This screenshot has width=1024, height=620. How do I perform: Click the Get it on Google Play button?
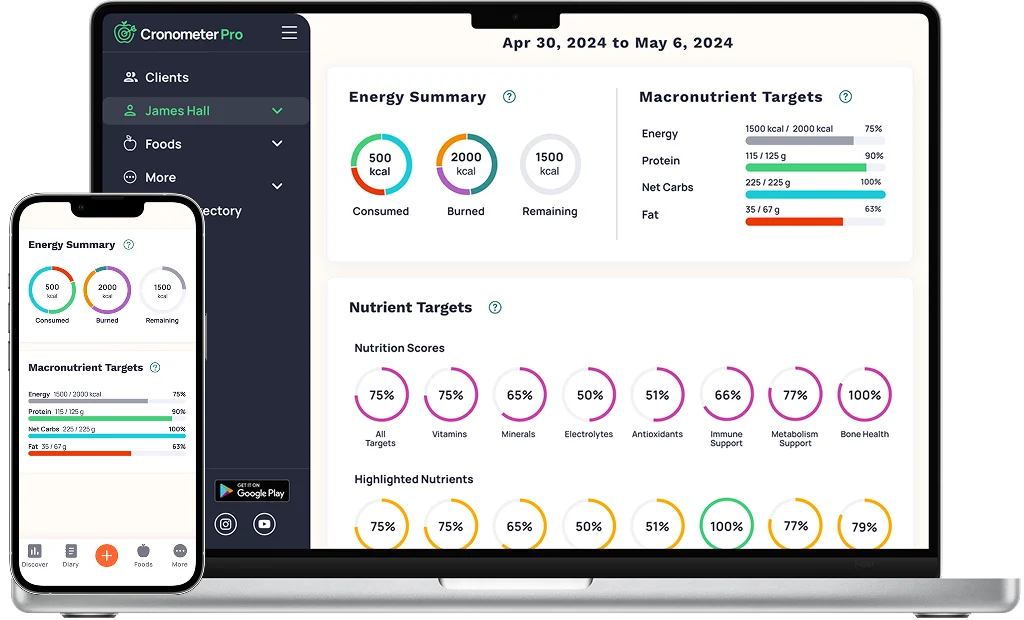click(x=252, y=490)
